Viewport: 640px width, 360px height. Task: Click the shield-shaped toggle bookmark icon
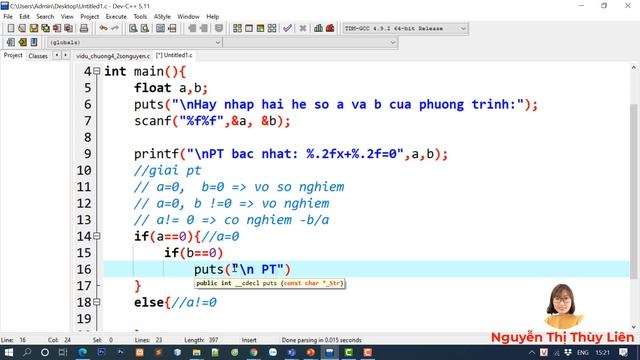(219, 28)
